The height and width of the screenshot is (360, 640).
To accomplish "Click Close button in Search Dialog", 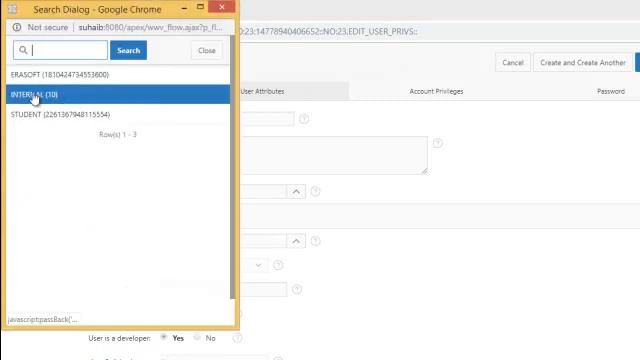I will pos(207,51).
